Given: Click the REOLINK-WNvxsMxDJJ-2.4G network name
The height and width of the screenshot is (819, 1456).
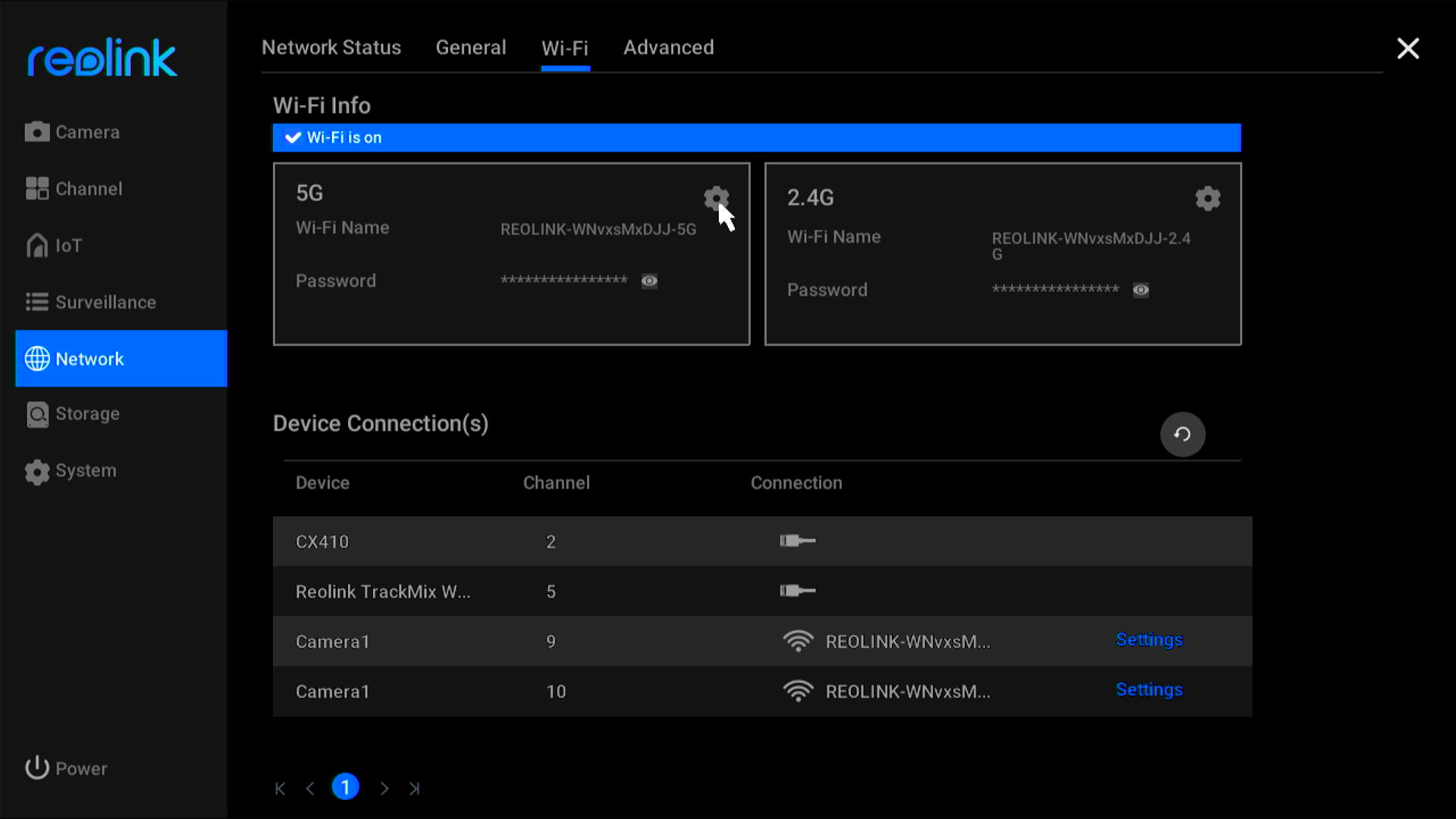Looking at the screenshot, I should [x=1091, y=246].
